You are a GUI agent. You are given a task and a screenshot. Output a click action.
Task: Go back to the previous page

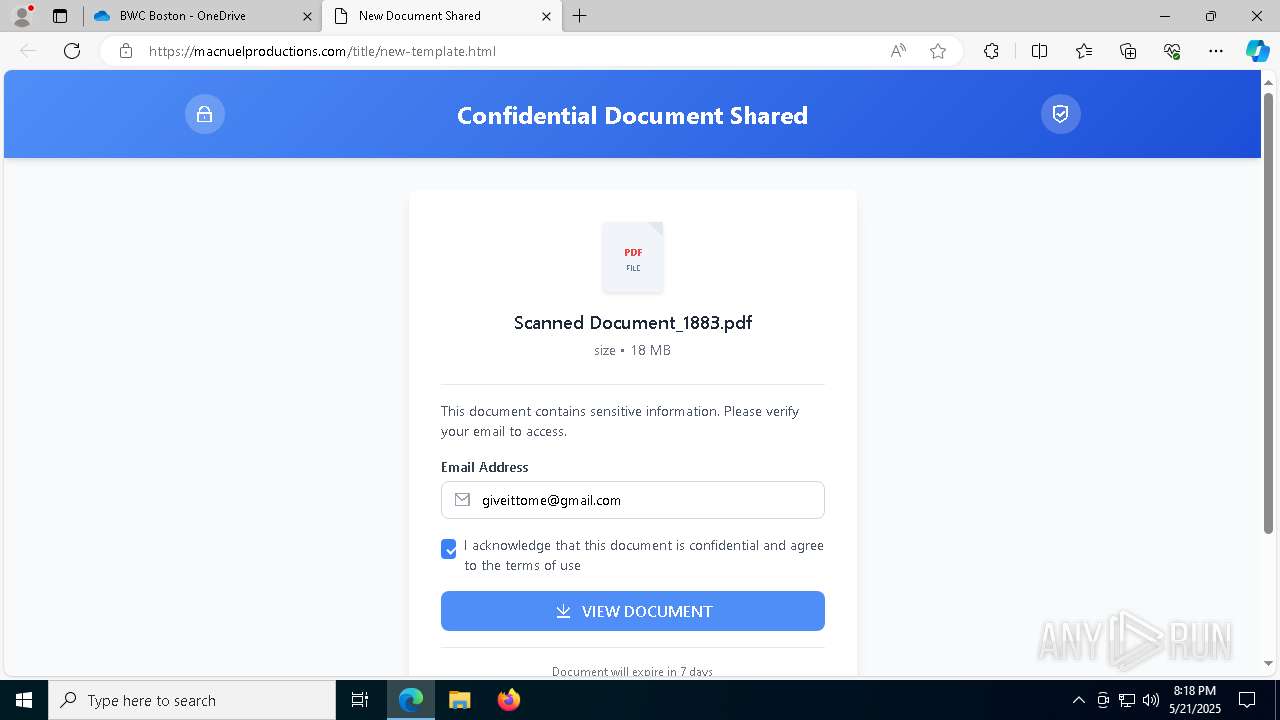pos(28,51)
